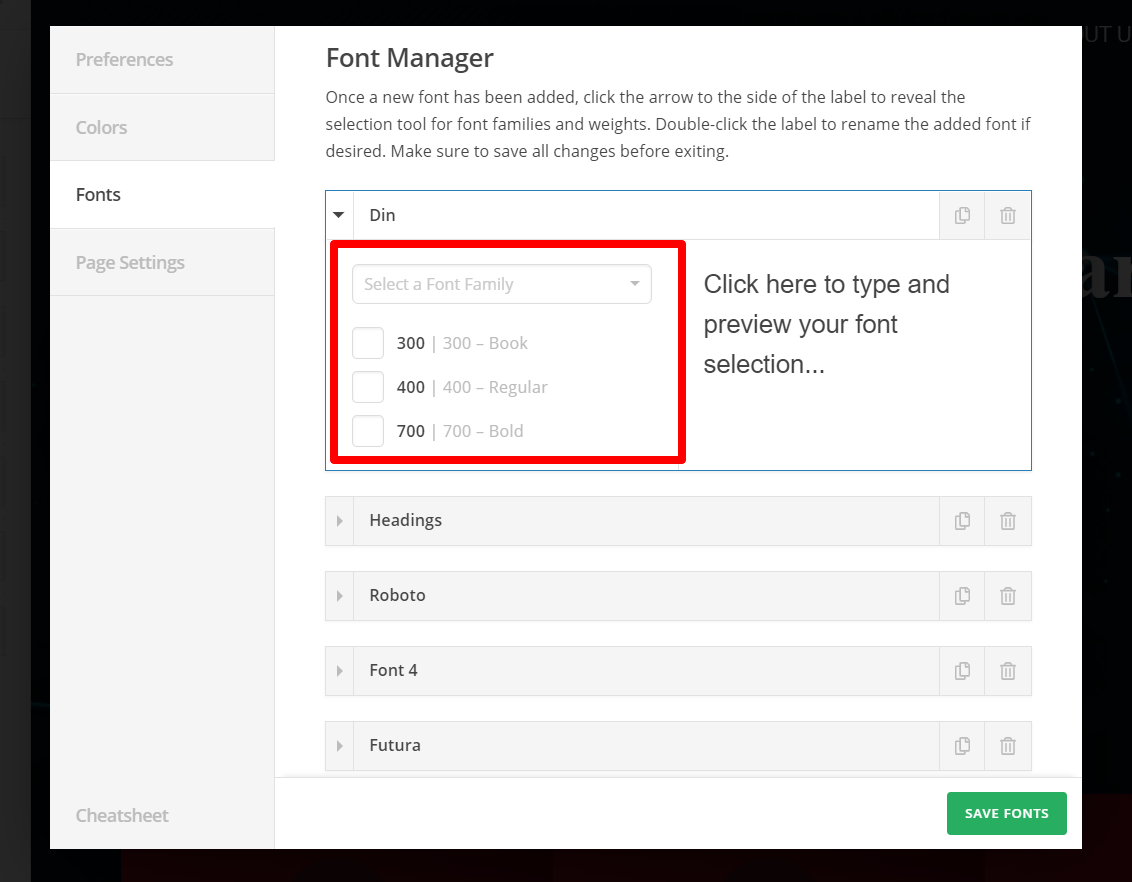Duplicate the Din font entry
This screenshot has width=1132, height=882.
click(962, 215)
